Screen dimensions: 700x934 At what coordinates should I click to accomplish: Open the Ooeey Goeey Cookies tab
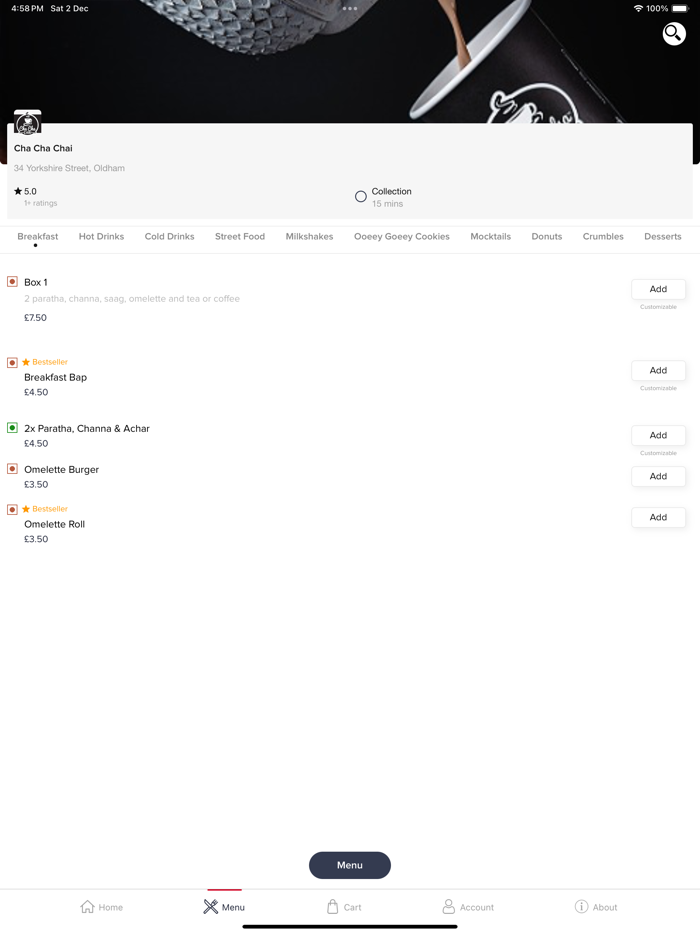[x=402, y=236]
